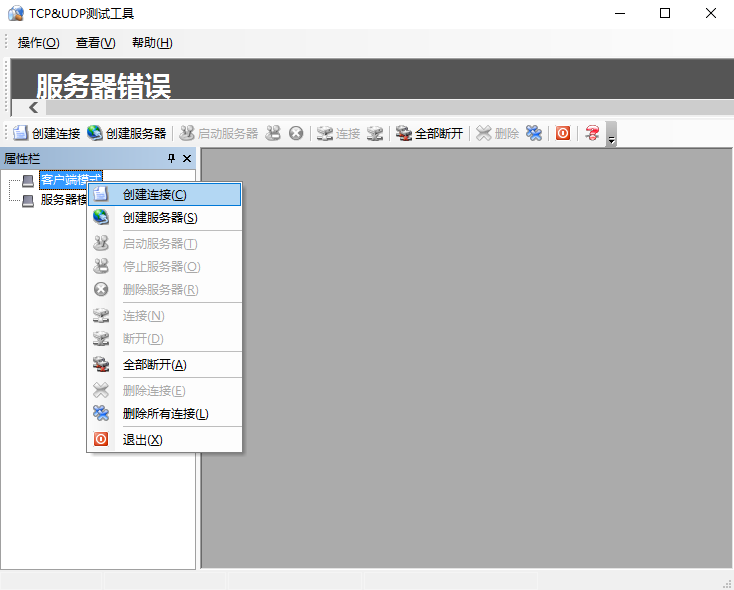Click the 客户端模式 tree node icon
734x590 pixels.
pyautogui.click(x=28, y=181)
